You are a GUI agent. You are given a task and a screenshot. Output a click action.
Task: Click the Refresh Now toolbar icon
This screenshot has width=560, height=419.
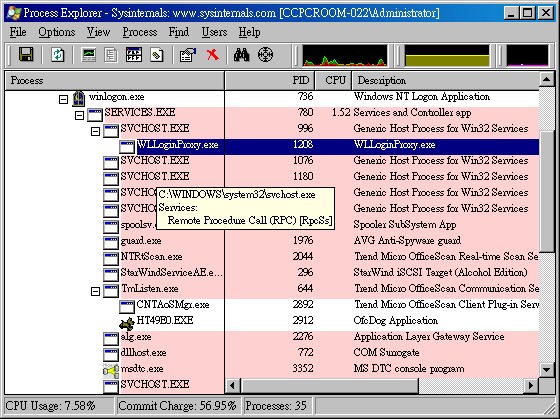coord(57,55)
